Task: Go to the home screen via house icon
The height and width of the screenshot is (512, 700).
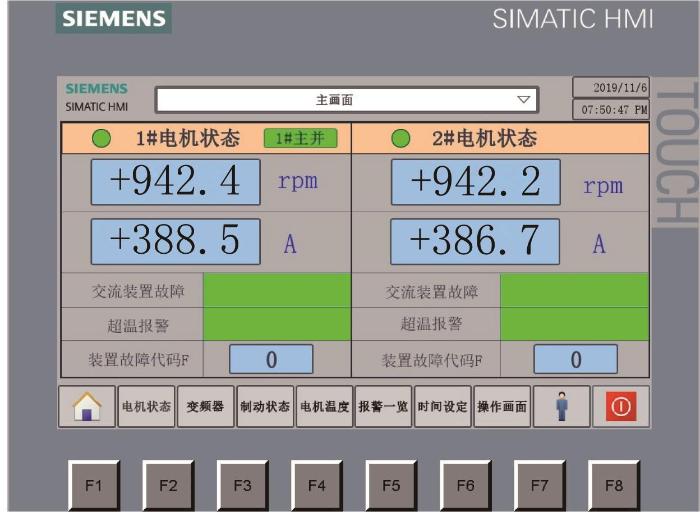Action: 87,407
